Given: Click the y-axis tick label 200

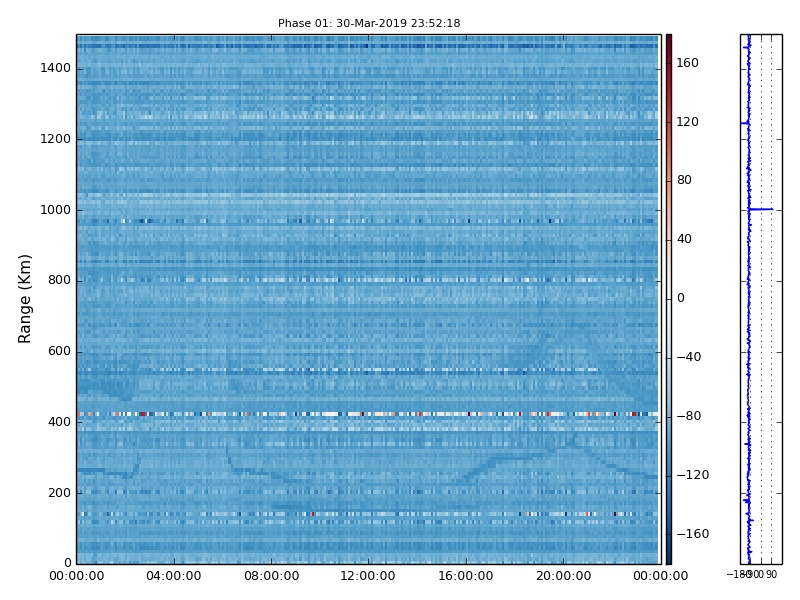Looking at the screenshot, I should [59, 493].
